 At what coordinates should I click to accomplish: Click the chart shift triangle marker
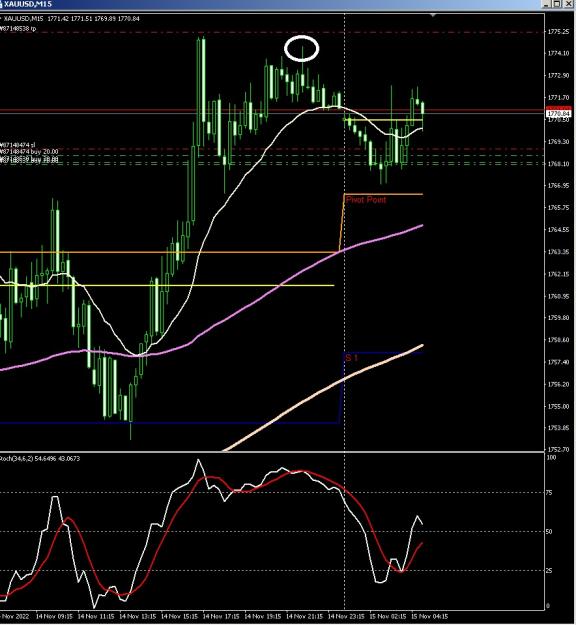pos(433,15)
